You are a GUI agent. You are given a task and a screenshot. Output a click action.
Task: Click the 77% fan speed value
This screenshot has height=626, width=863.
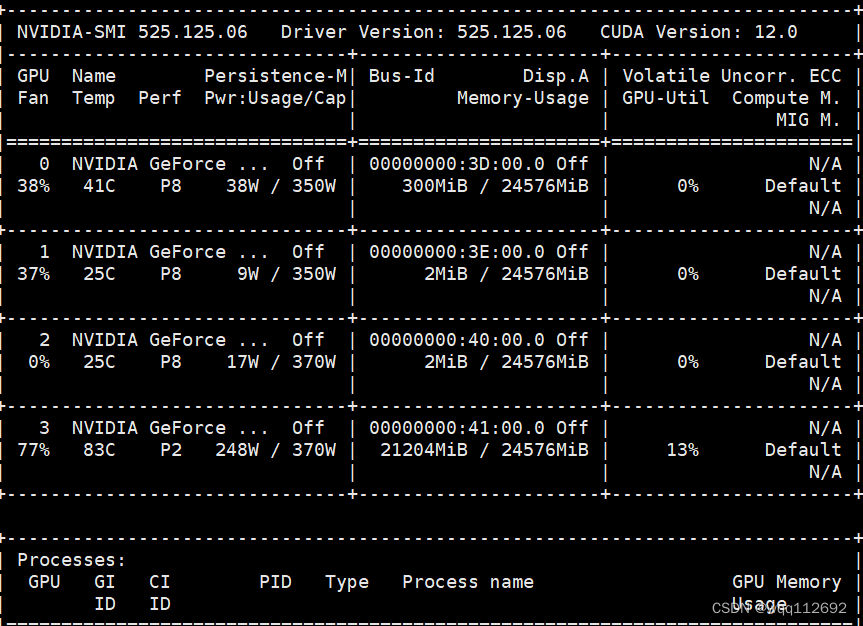coord(33,450)
